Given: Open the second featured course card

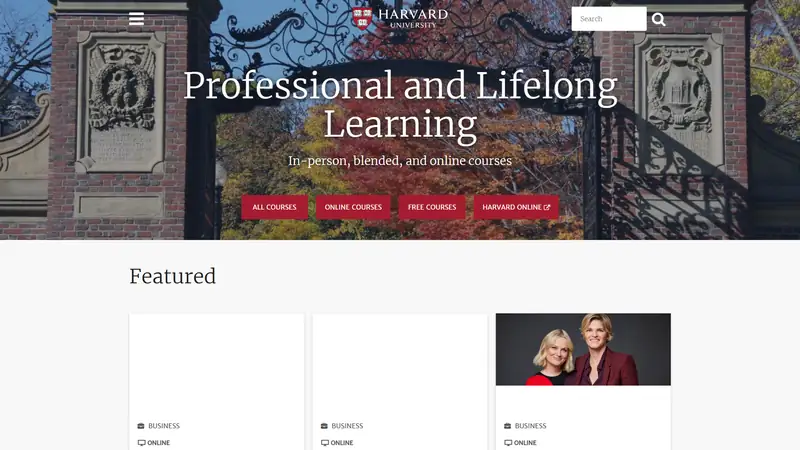Looking at the screenshot, I should 400,382.
